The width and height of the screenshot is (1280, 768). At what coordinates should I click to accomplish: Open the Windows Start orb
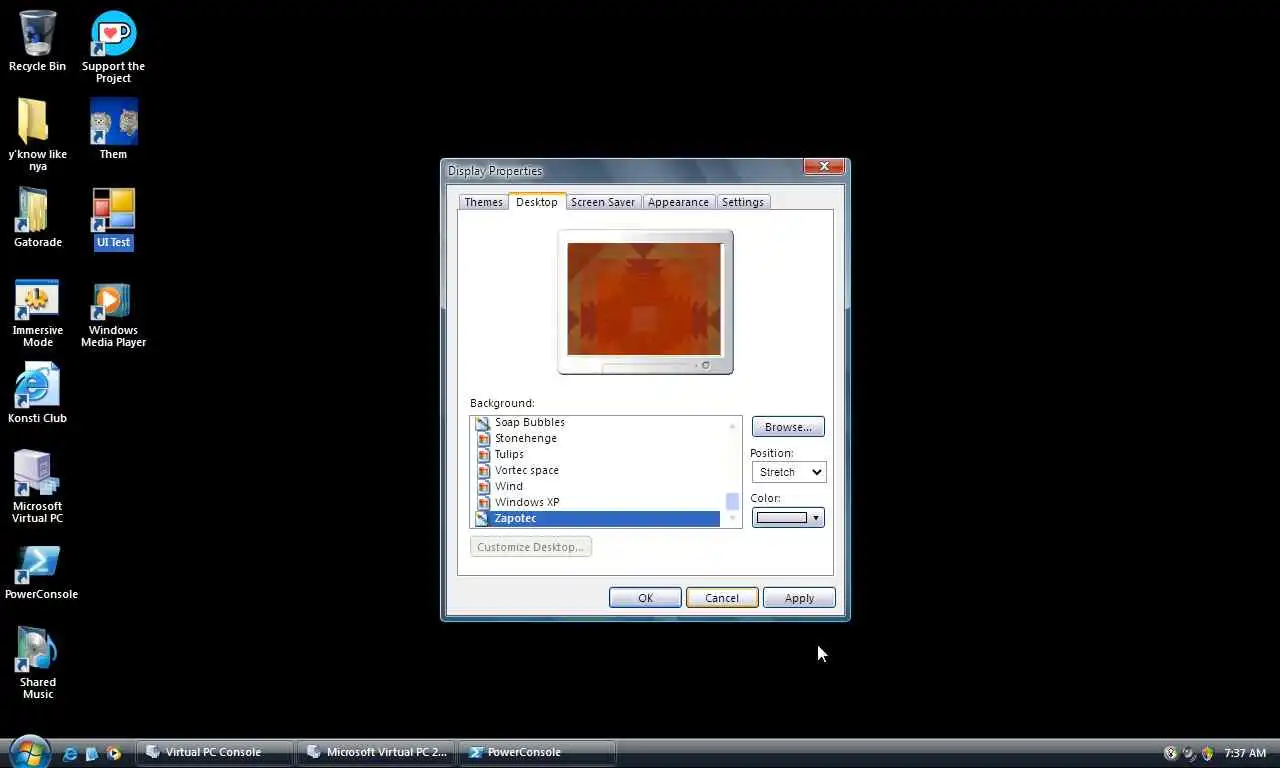click(x=29, y=752)
